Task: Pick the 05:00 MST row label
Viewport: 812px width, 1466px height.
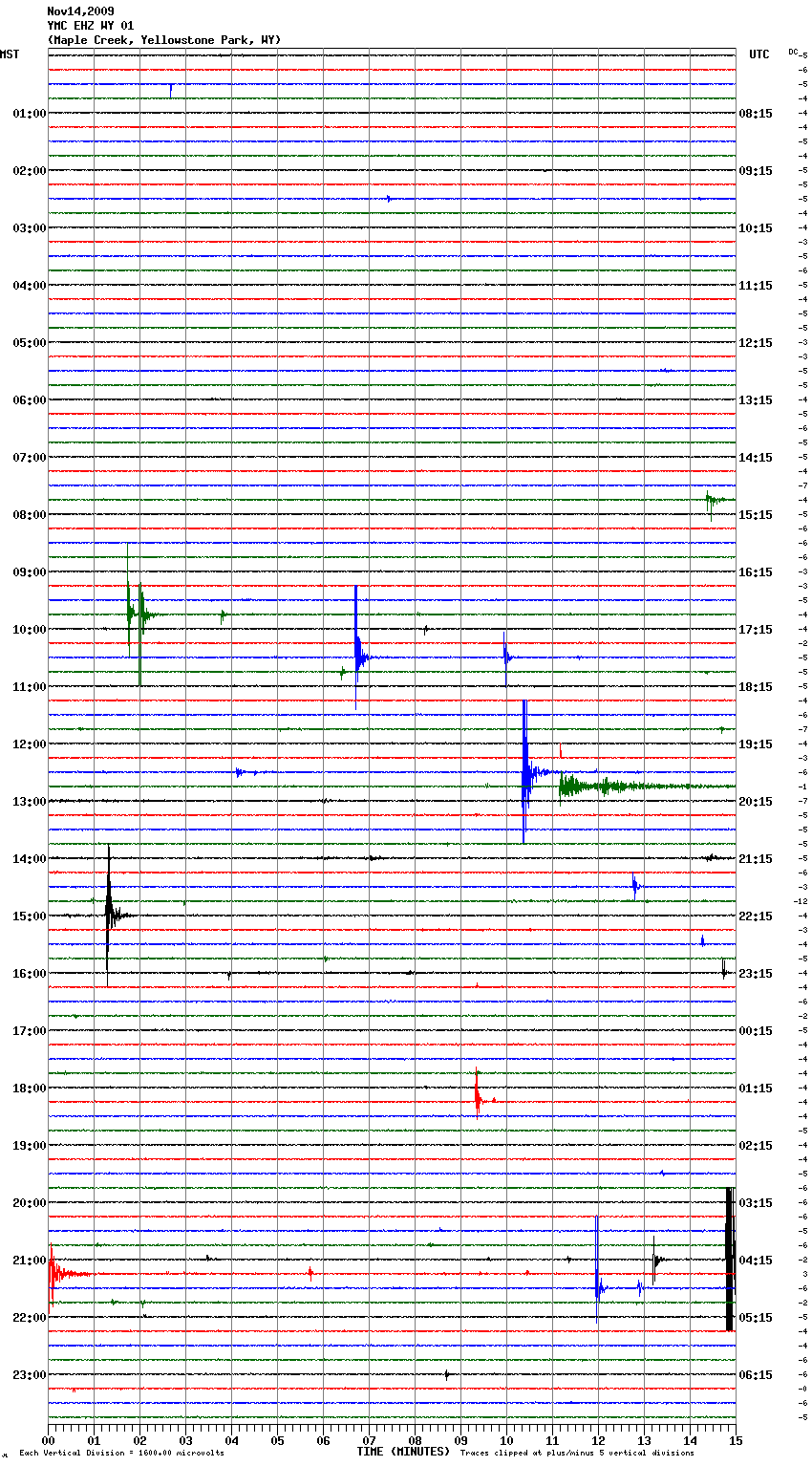Action: tap(30, 343)
